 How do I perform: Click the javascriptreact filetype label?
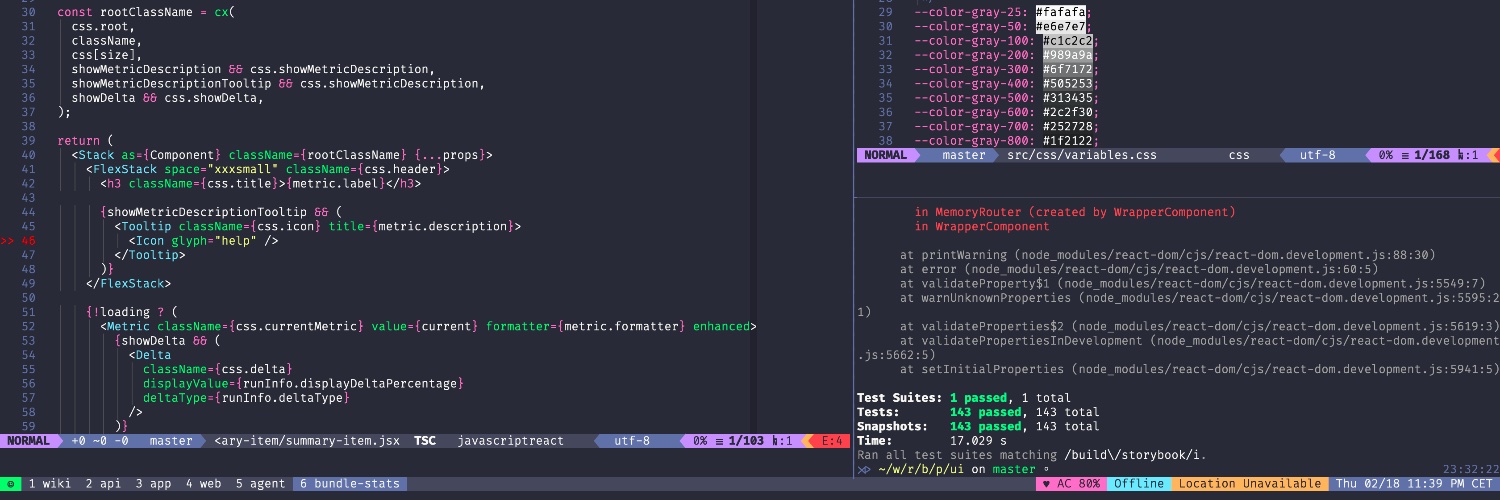tap(510, 440)
